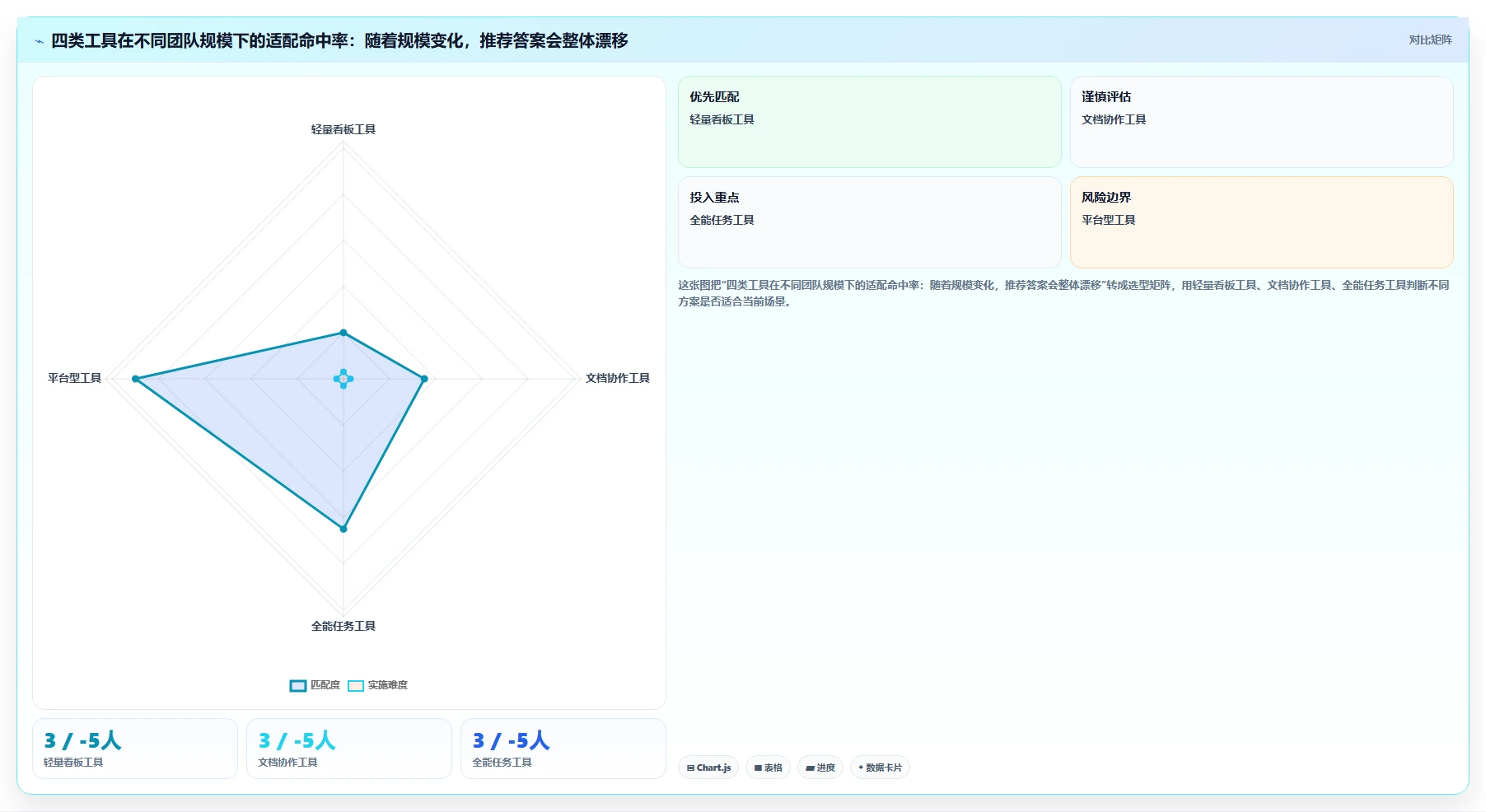Screen dimensions: 1486x812
Task: Click the 轻量看板工具 data point on radar
Action: (343, 333)
